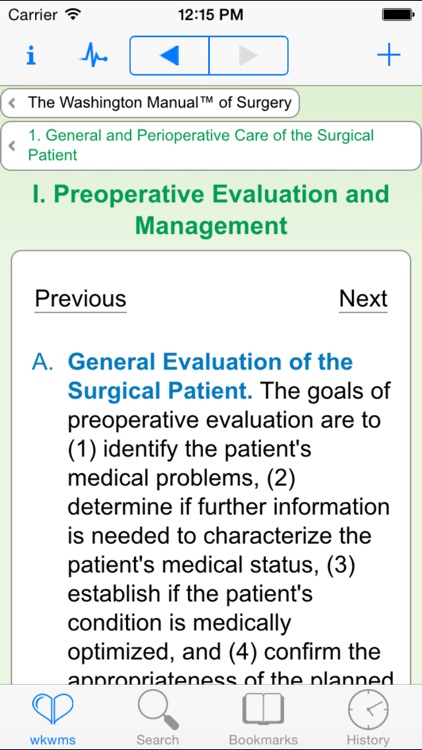This screenshot has width=422, height=750.
Task: Go forward with the right arrow button
Action: point(249,56)
